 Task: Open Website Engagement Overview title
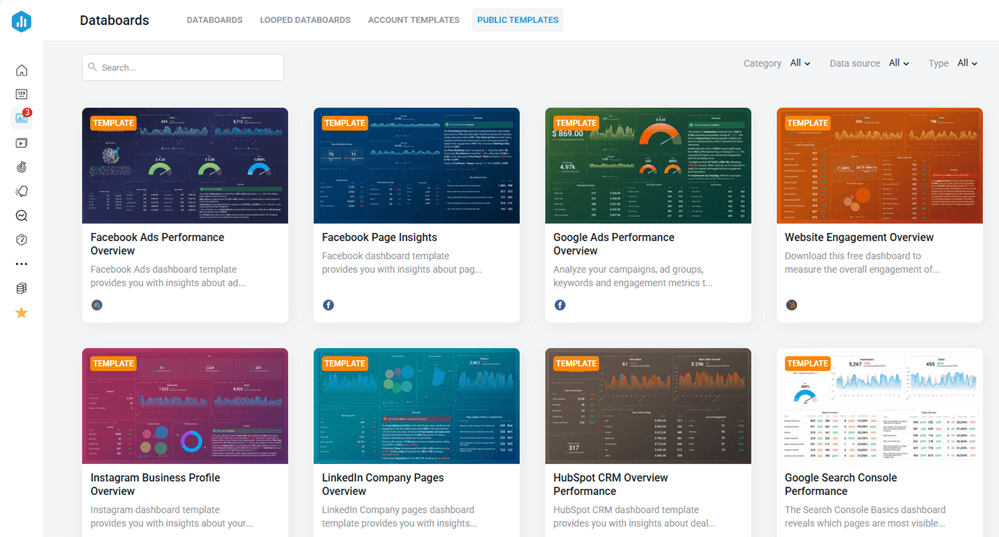click(x=859, y=237)
